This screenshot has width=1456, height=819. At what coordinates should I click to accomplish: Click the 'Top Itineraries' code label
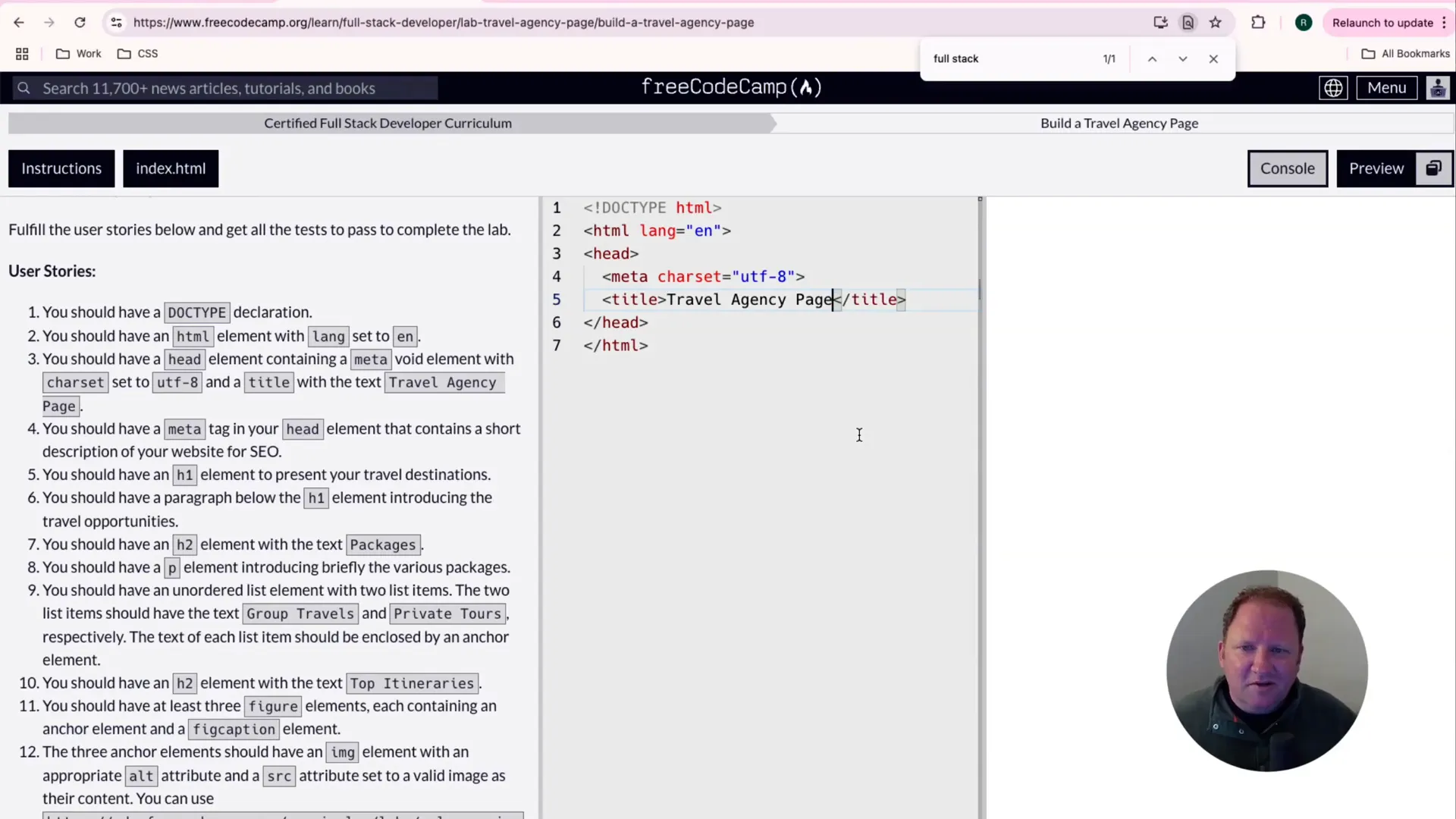[412, 684]
